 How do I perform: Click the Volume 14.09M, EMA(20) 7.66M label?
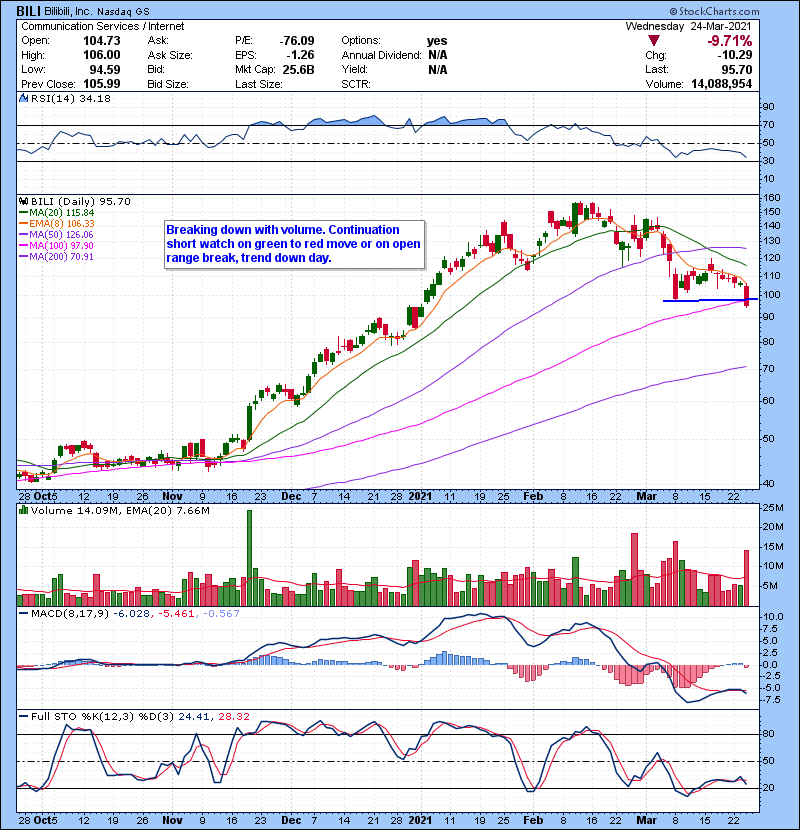tap(120, 511)
